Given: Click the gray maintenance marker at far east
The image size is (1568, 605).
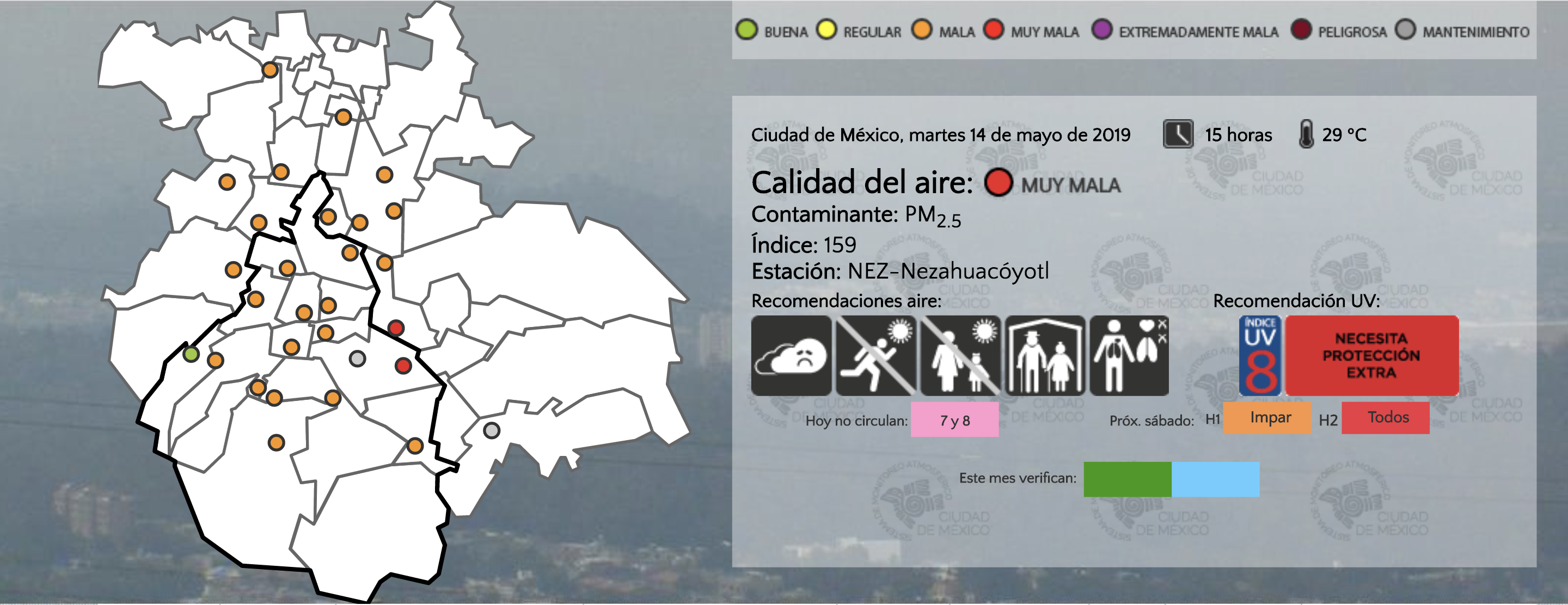Looking at the screenshot, I should coord(492,430).
